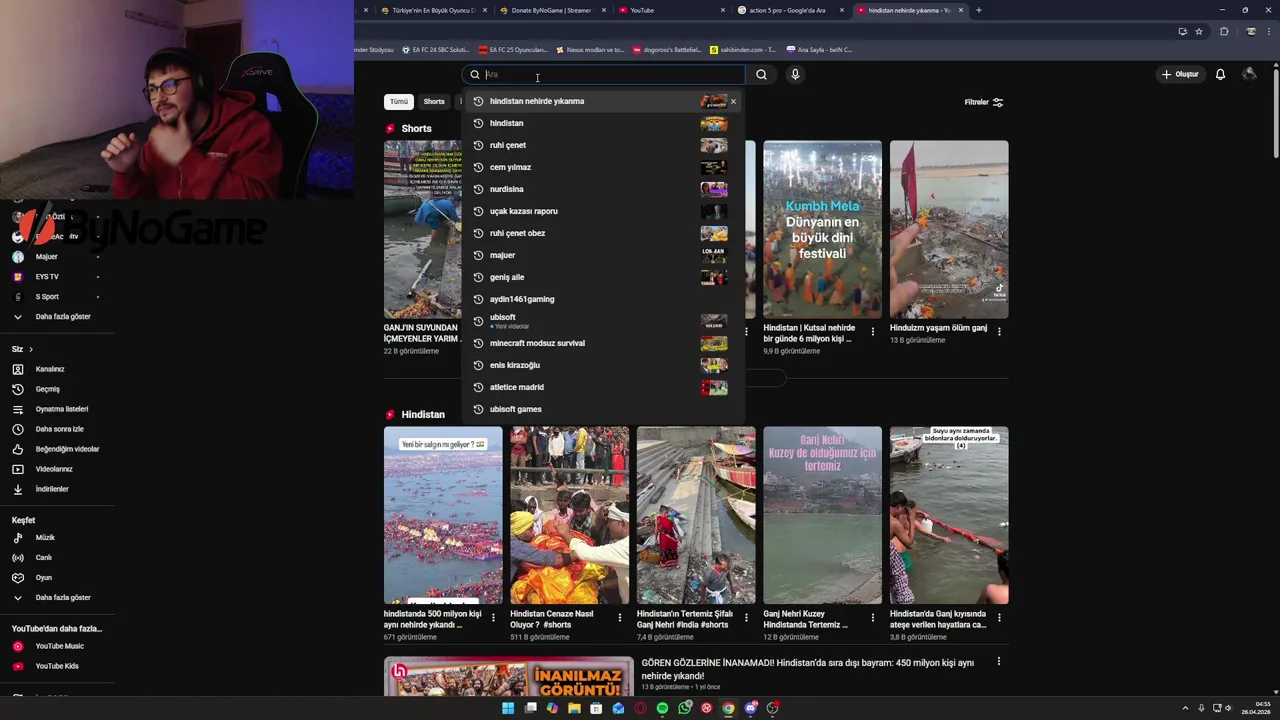Choose the 'enis kirazoğlu' search suggestion
Image resolution: width=1280 pixels, height=720 pixels.
604,365
